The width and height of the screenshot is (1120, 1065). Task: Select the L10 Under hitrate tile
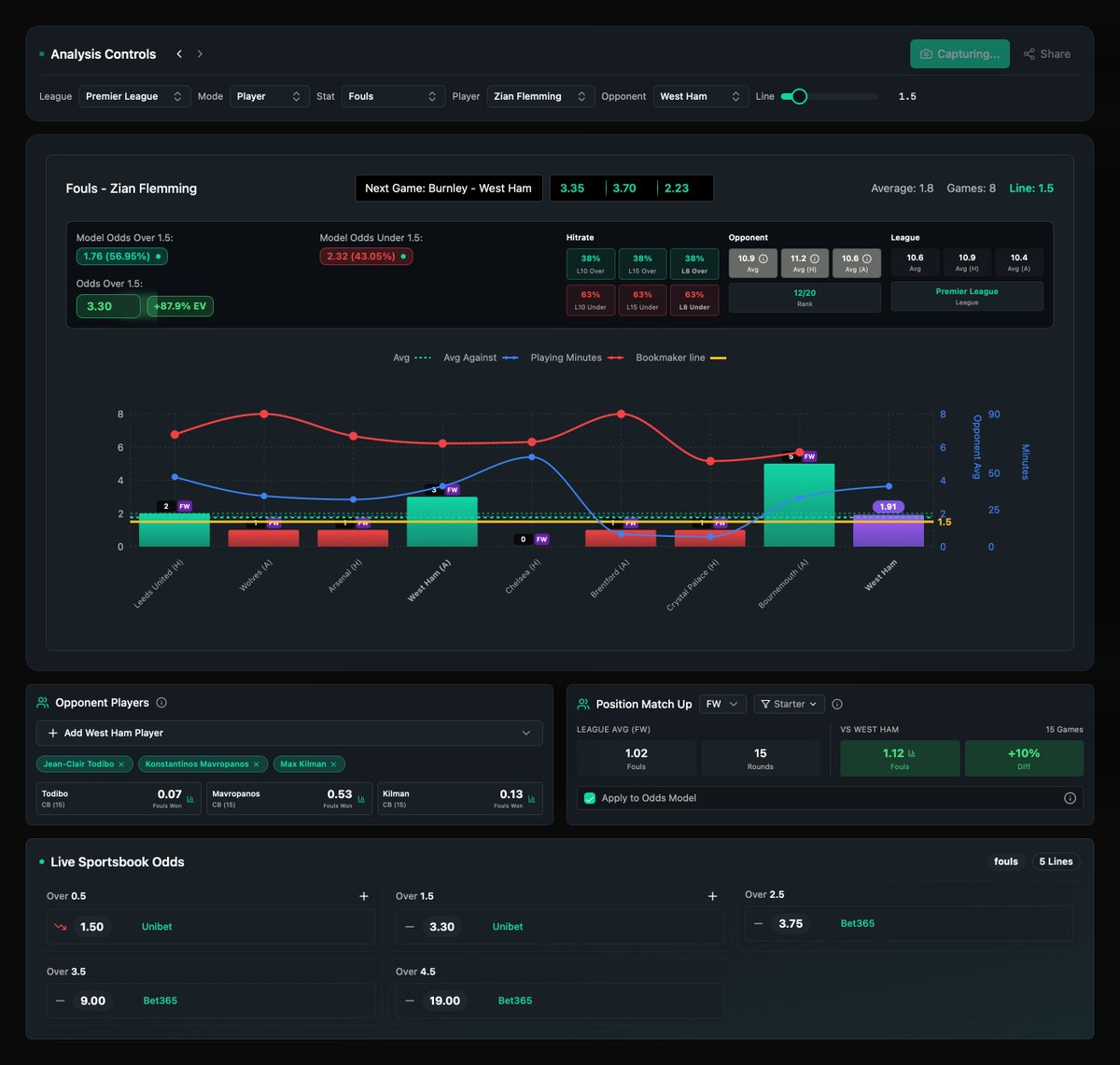click(x=591, y=300)
